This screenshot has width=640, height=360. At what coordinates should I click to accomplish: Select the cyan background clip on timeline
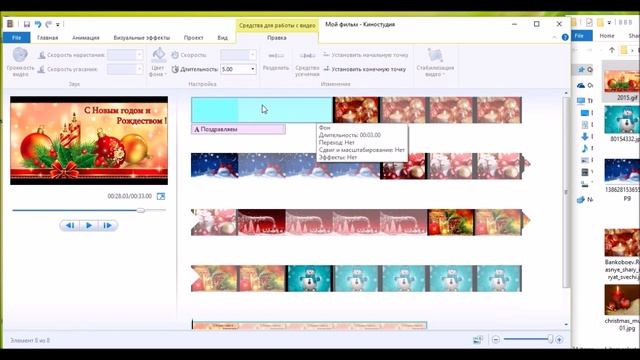[x=262, y=110]
